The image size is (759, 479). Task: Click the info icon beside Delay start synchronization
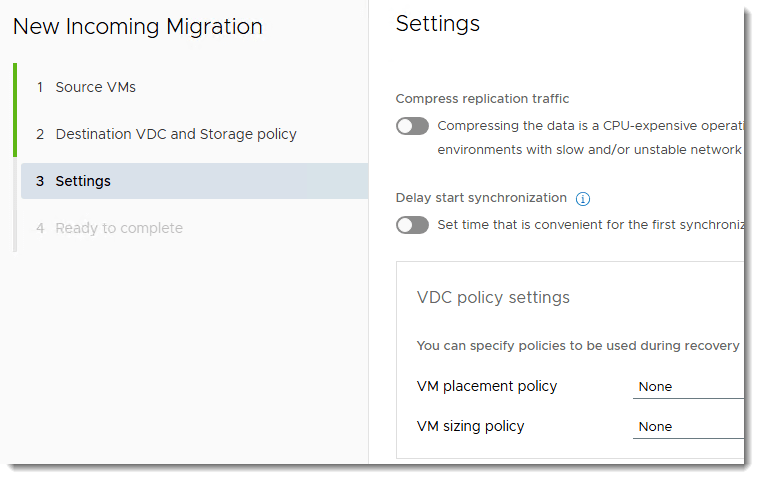(583, 199)
